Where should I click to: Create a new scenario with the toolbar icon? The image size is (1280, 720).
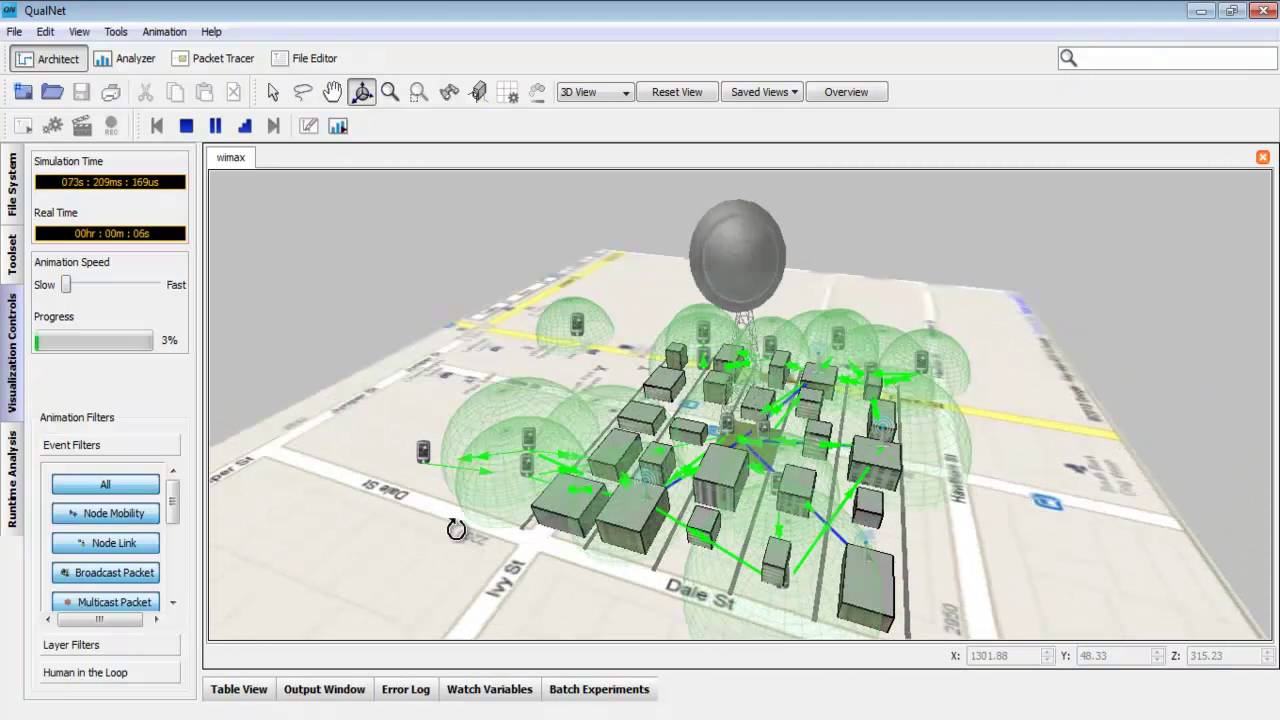(x=23, y=92)
